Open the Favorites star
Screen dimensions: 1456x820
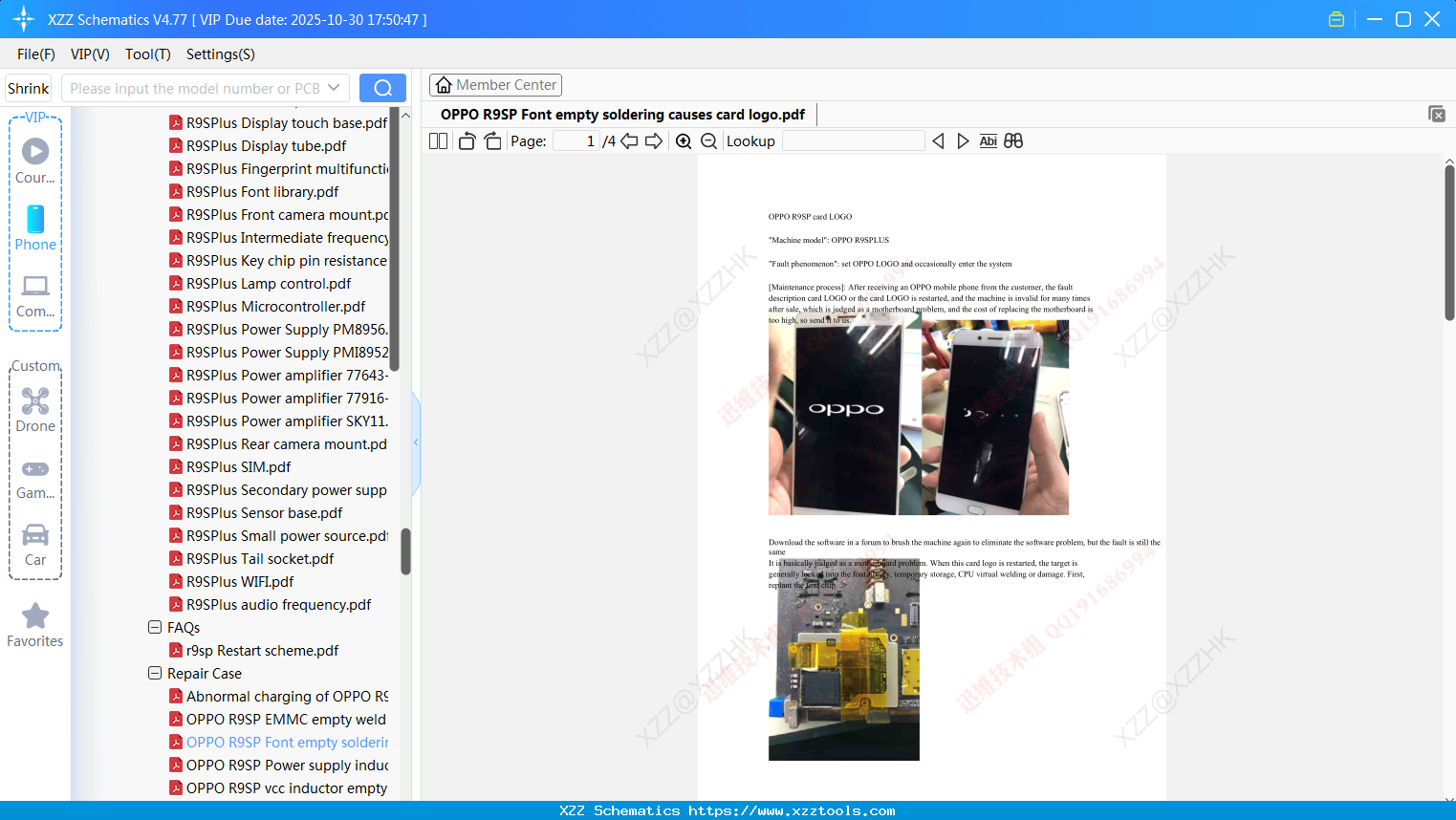pyautogui.click(x=35, y=625)
